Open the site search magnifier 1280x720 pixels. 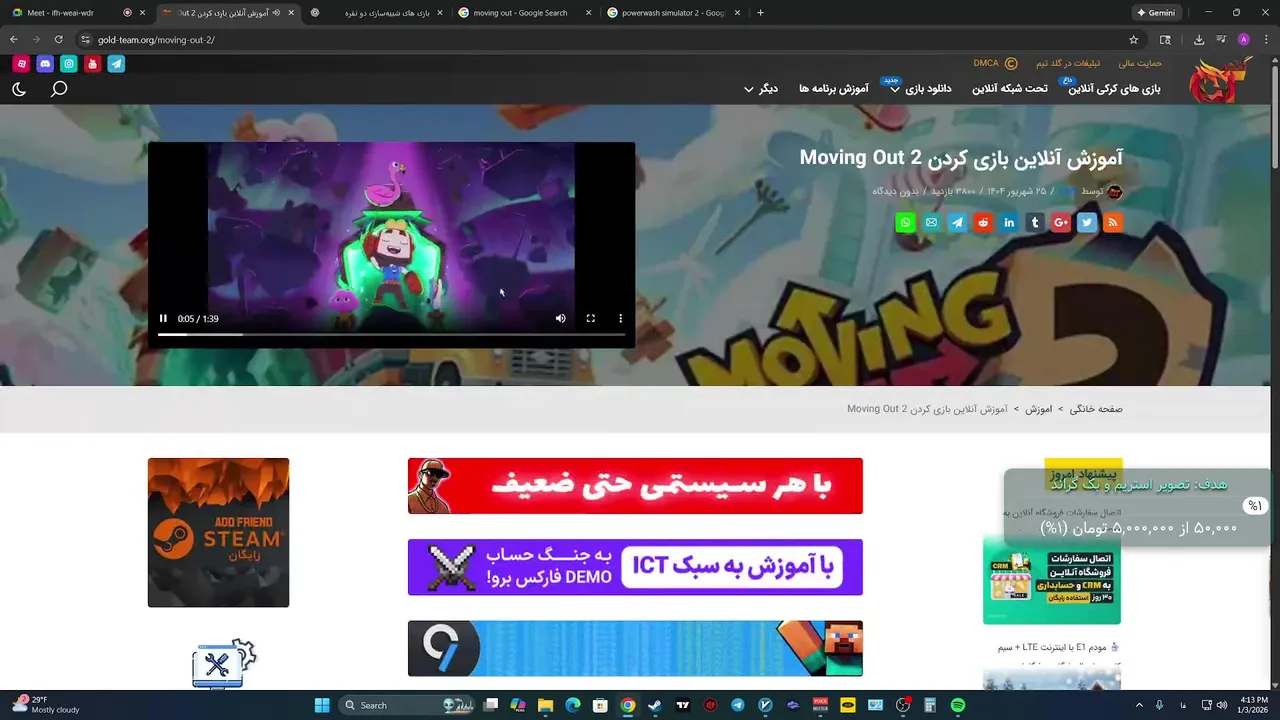59,89
